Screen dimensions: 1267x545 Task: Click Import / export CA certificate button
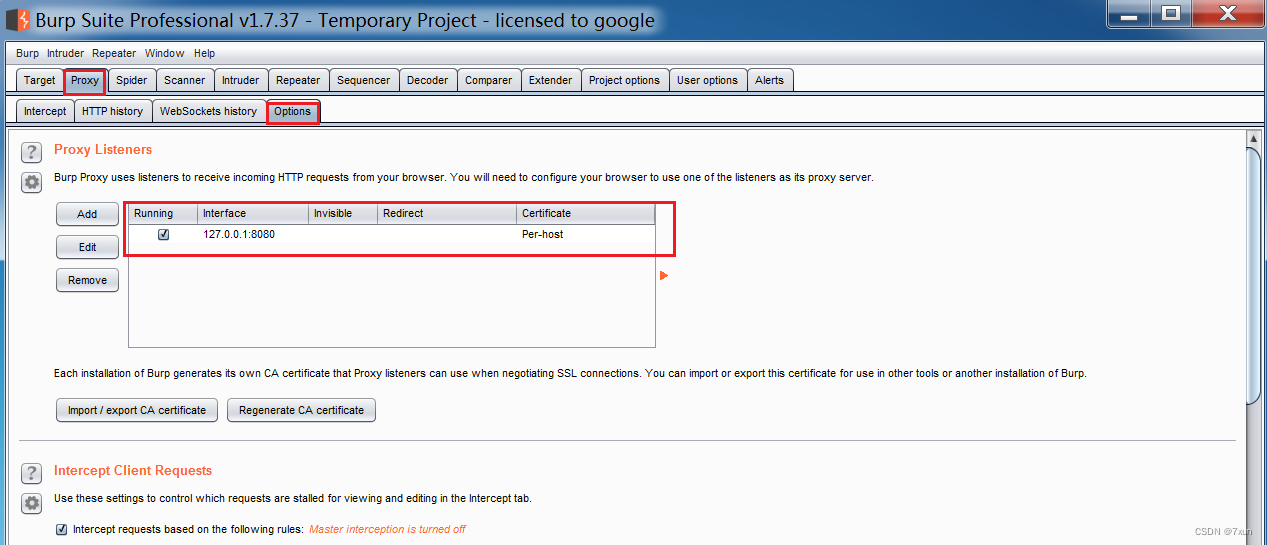click(x=137, y=410)
